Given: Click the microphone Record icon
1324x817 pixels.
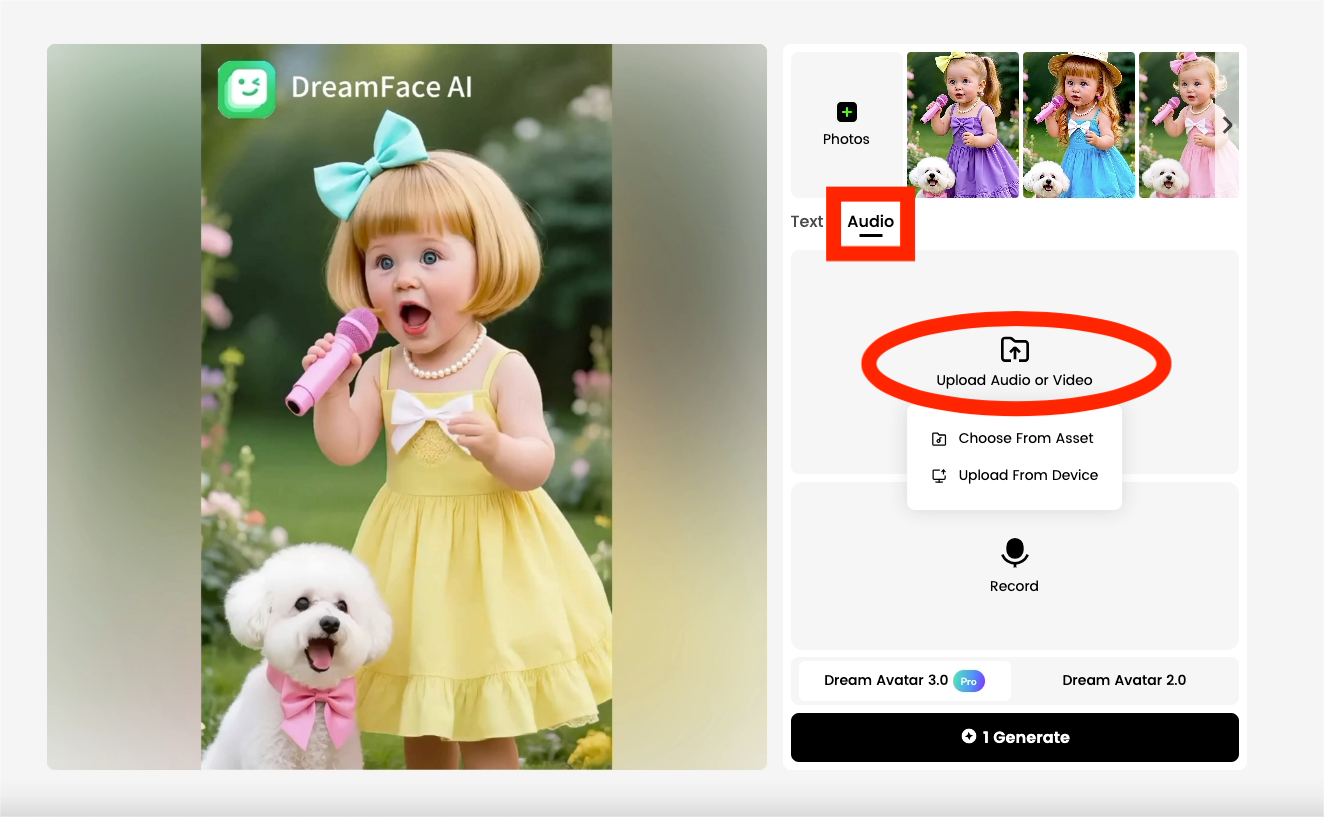Looking at the screenshot, I should click(1014, 552).
